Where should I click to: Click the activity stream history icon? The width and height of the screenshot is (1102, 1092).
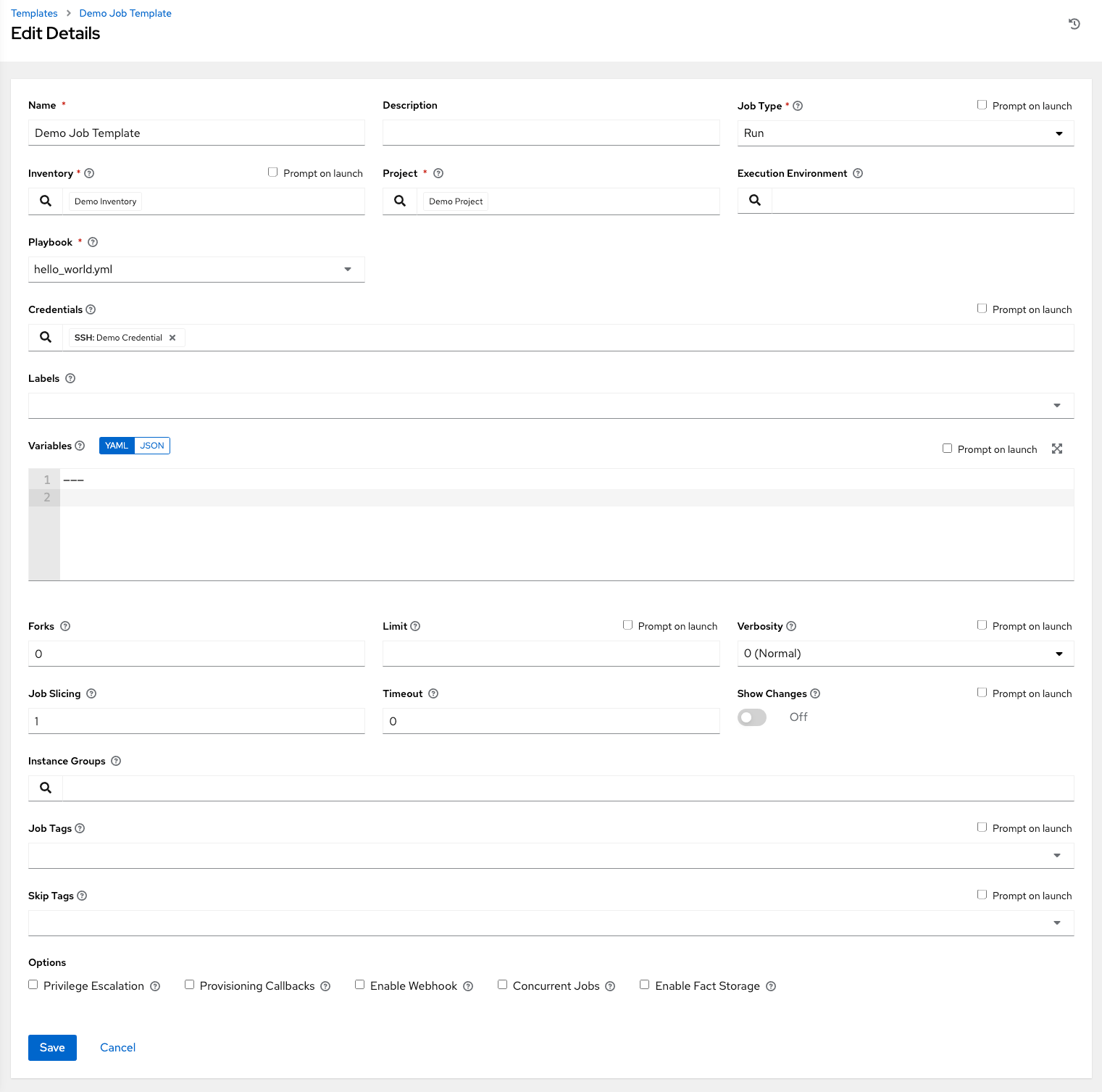click(1074, 23)
